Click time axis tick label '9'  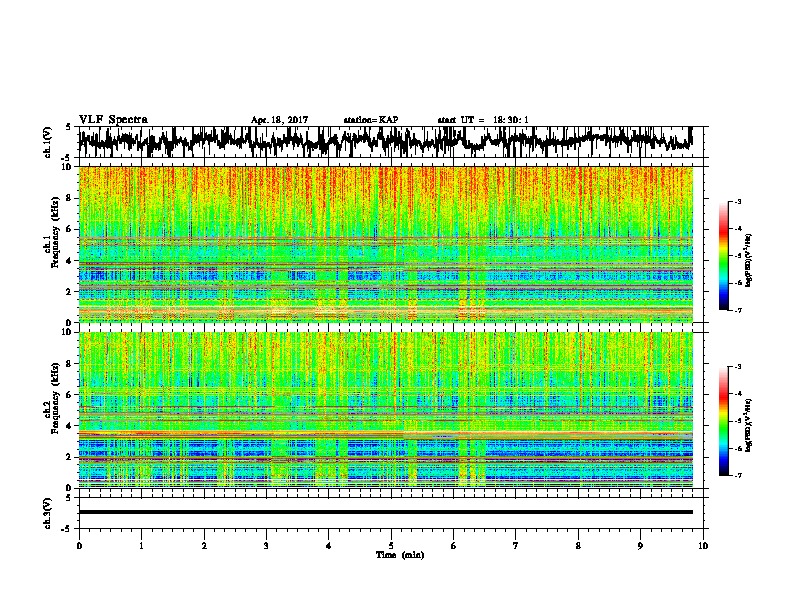[x=640, y=546]
